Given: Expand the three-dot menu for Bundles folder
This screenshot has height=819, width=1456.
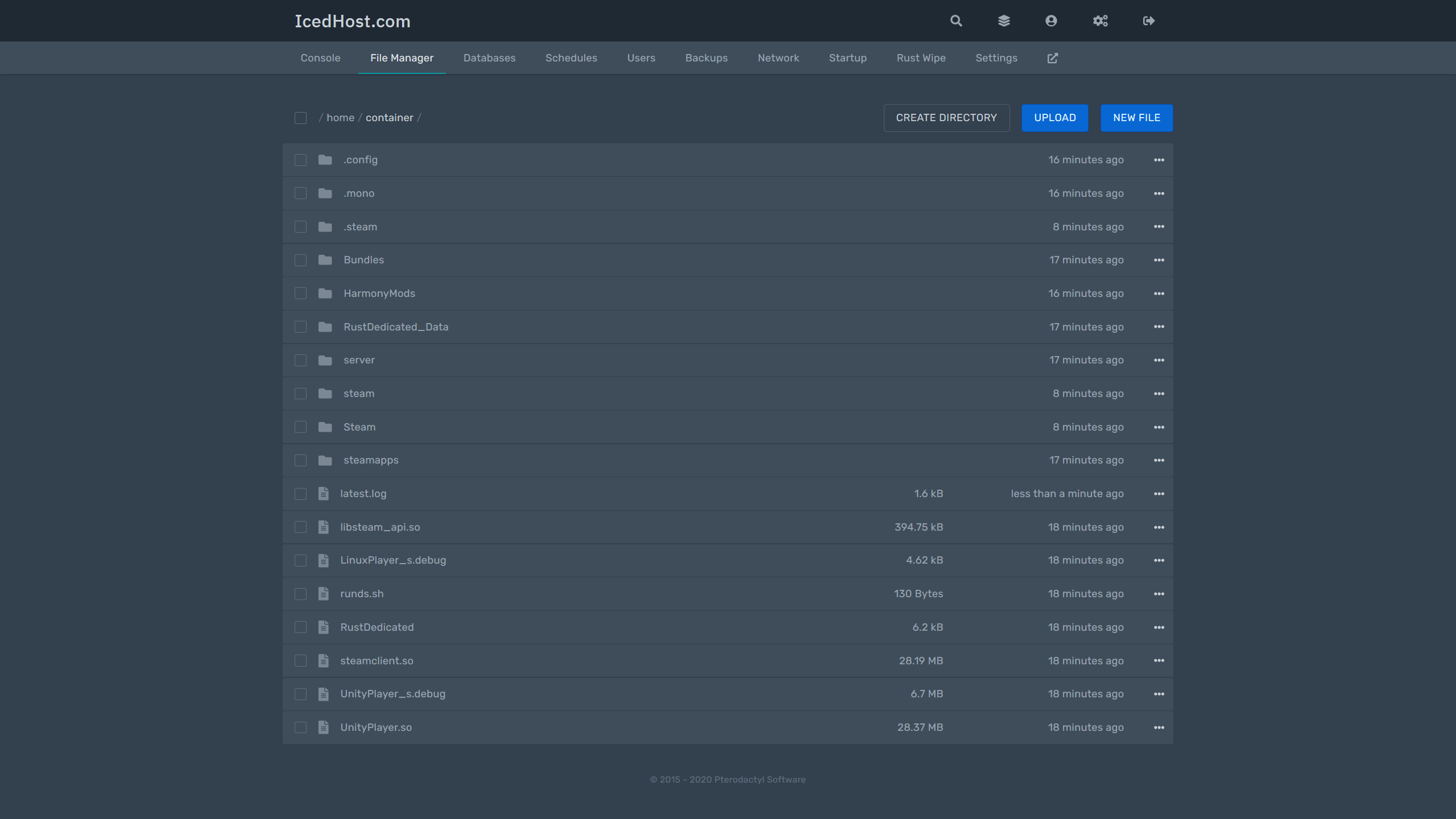Looking at the screenshot, I should point(1158,260).
